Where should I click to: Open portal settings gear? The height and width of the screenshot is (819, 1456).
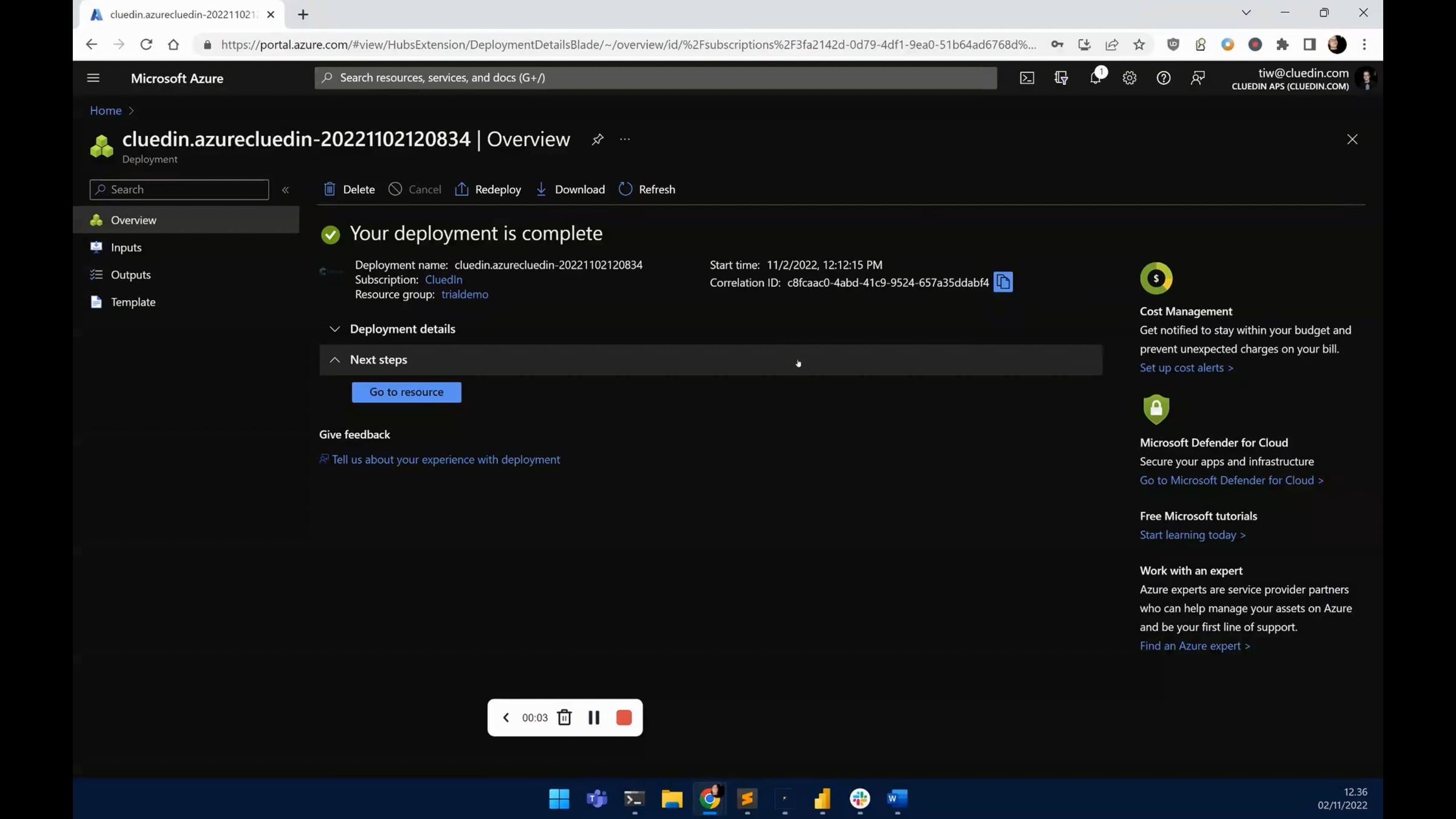[x=1129, y=78]
